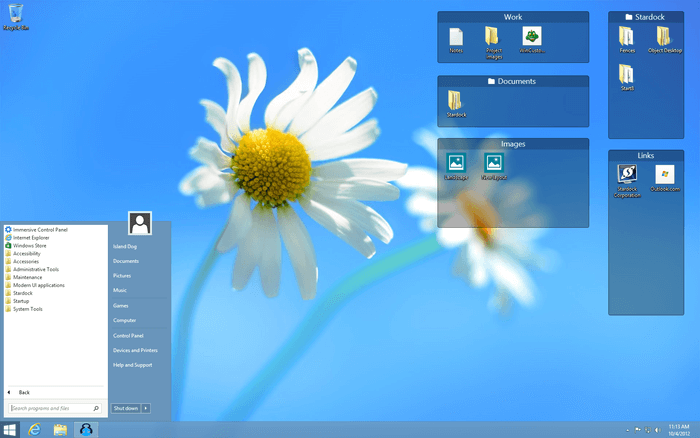The image size is (700, 438).
Task: Click Back in the Start menu
Action: pyautogui.click(x=24, y=392)
